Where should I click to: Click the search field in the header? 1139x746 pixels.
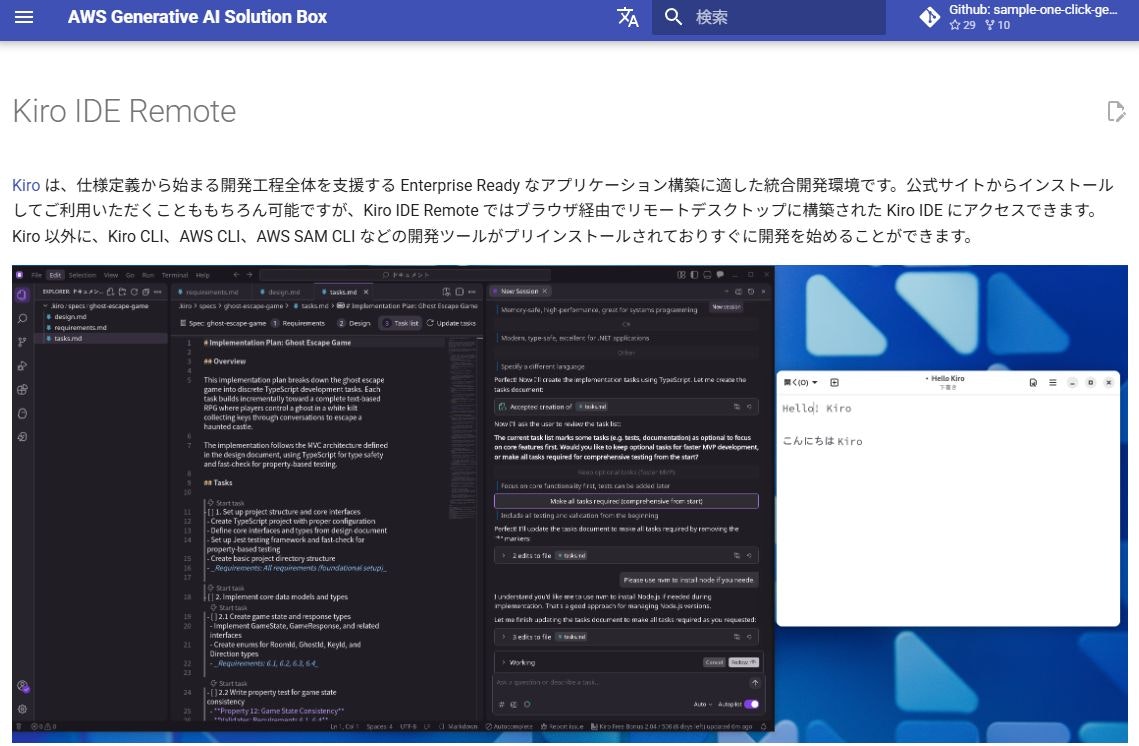tap(769, 17)
